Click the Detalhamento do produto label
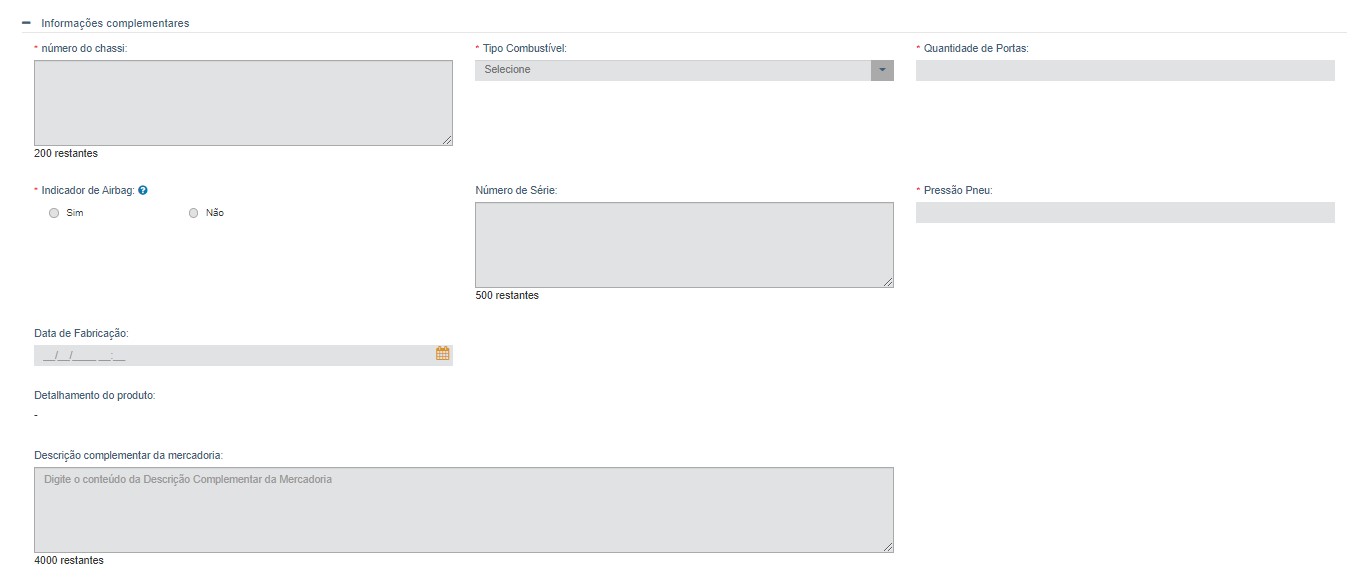 coord(94,395)
